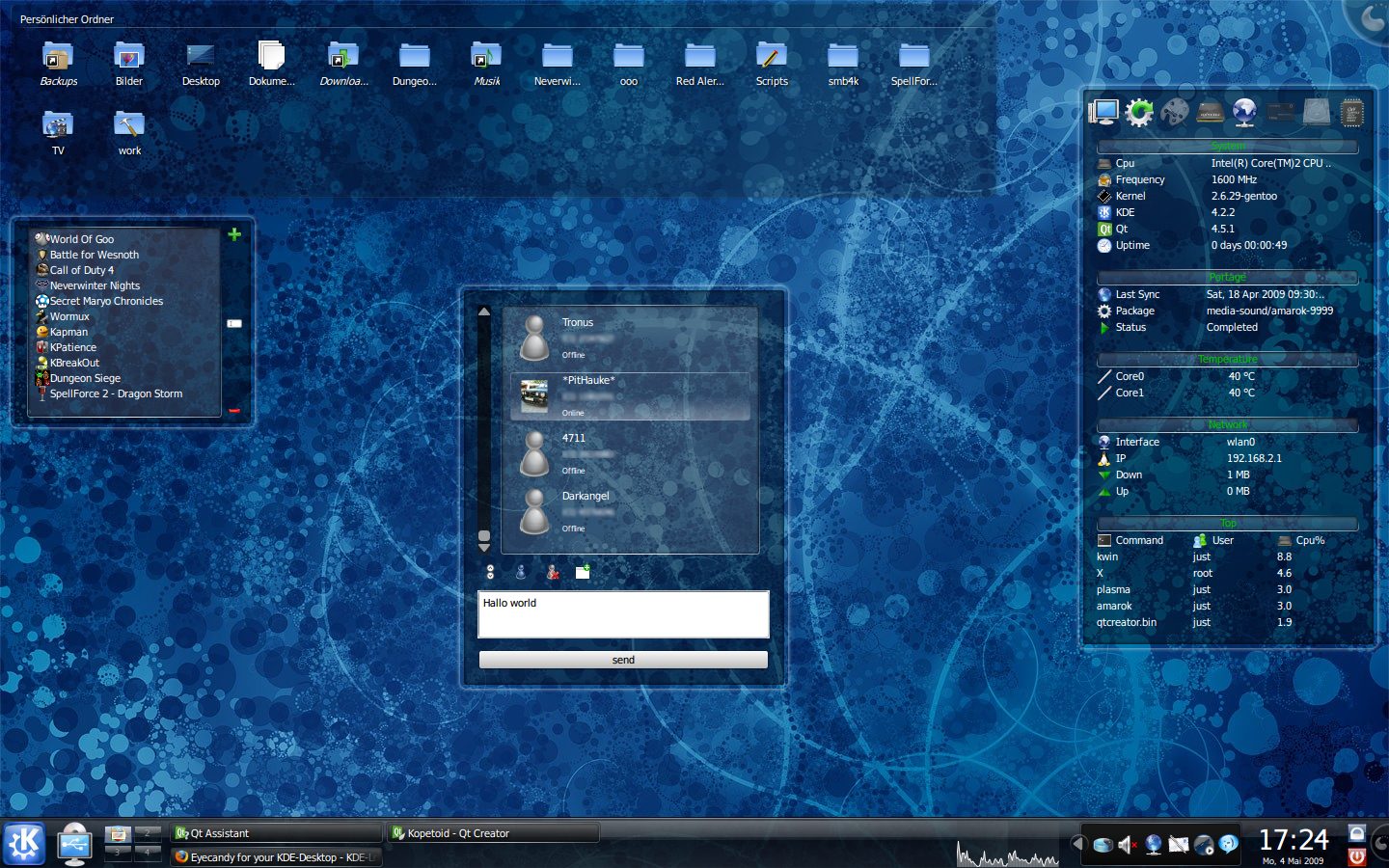Open the Red Alert folder icon
The image size is (1389, 868).
(700, 57)
